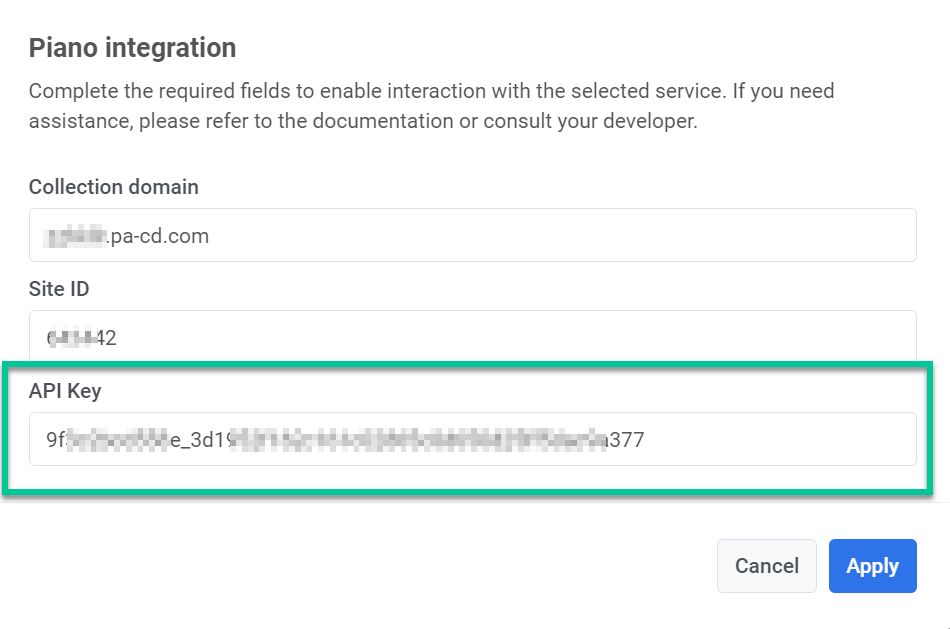Click the Site ID field label
This screenshot has height=629, width=950.
[x=59, y=289]
